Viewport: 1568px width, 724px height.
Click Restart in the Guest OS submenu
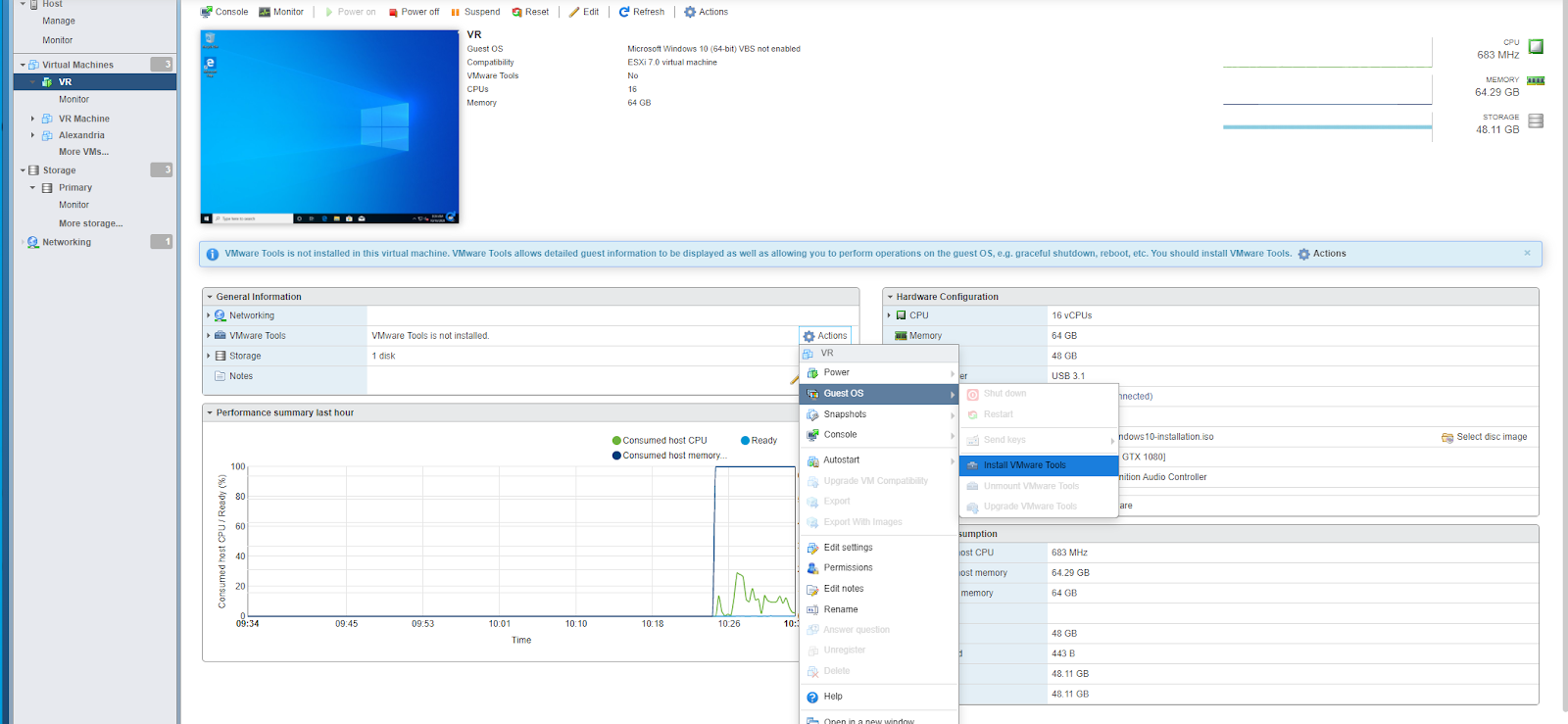pos(1039,414)
